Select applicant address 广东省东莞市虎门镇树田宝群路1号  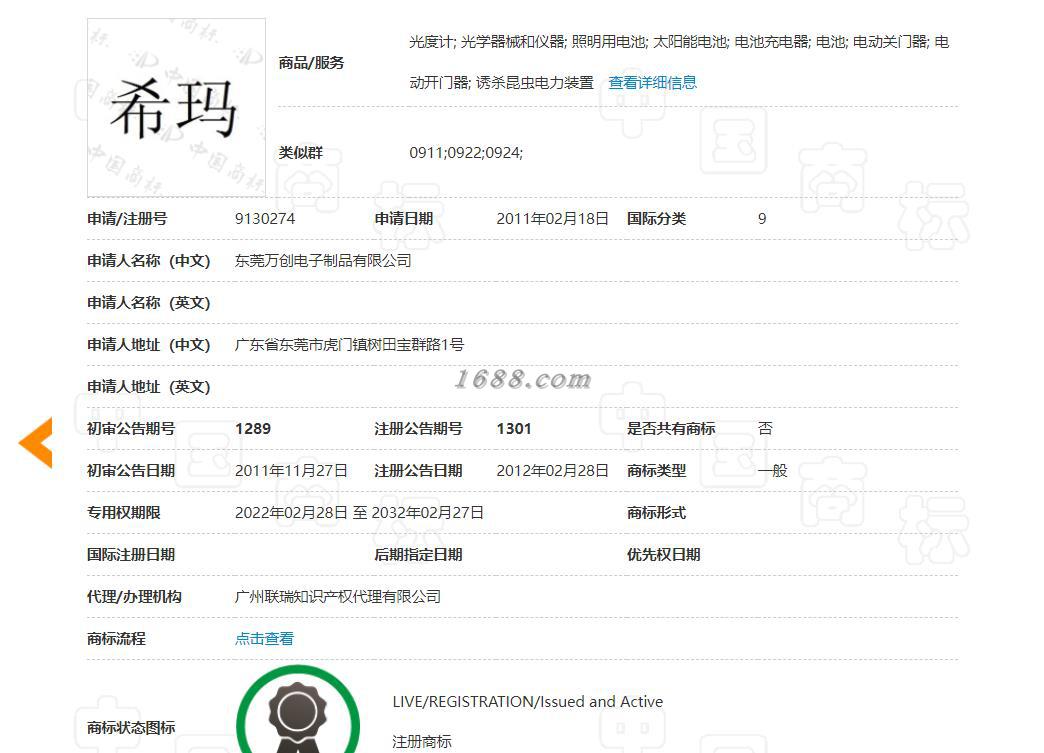tap(350, 345)
